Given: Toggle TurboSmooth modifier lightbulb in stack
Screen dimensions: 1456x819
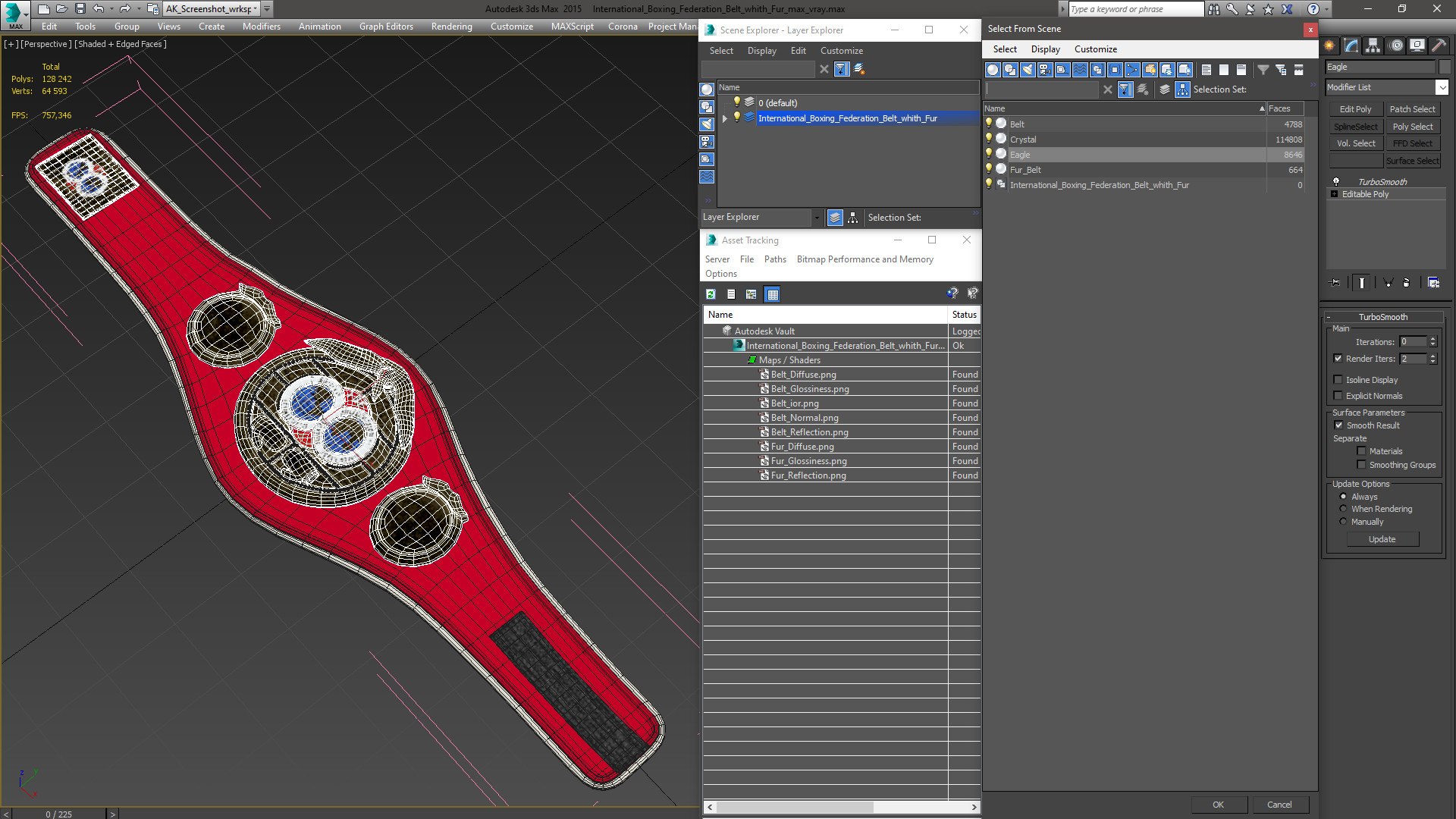Looking at the screenshot, I should [x=1336, y=182].
